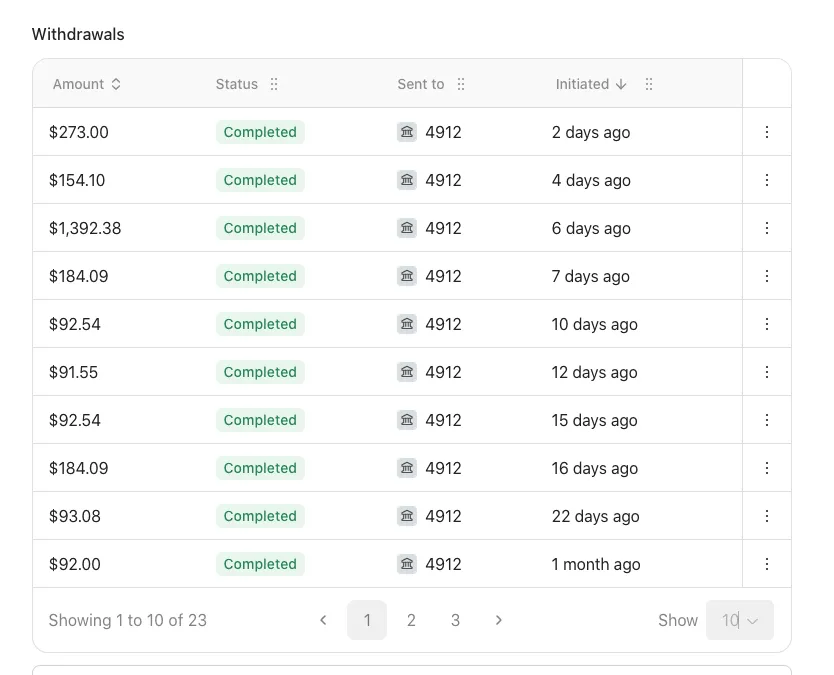Go to the next page using right chevron

tap(499, 620)
